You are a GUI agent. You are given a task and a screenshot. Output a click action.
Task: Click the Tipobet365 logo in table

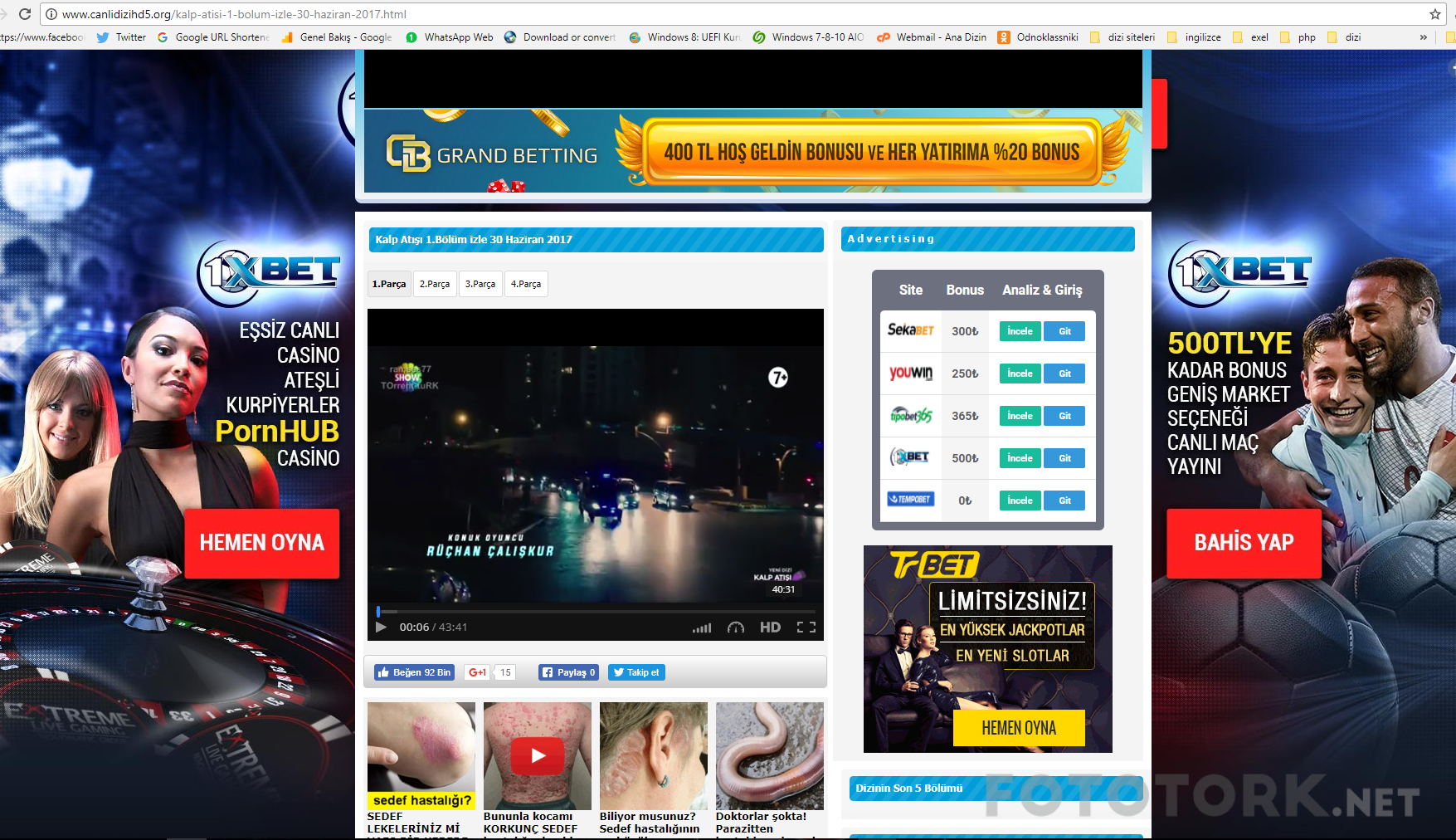pos(911,415)
